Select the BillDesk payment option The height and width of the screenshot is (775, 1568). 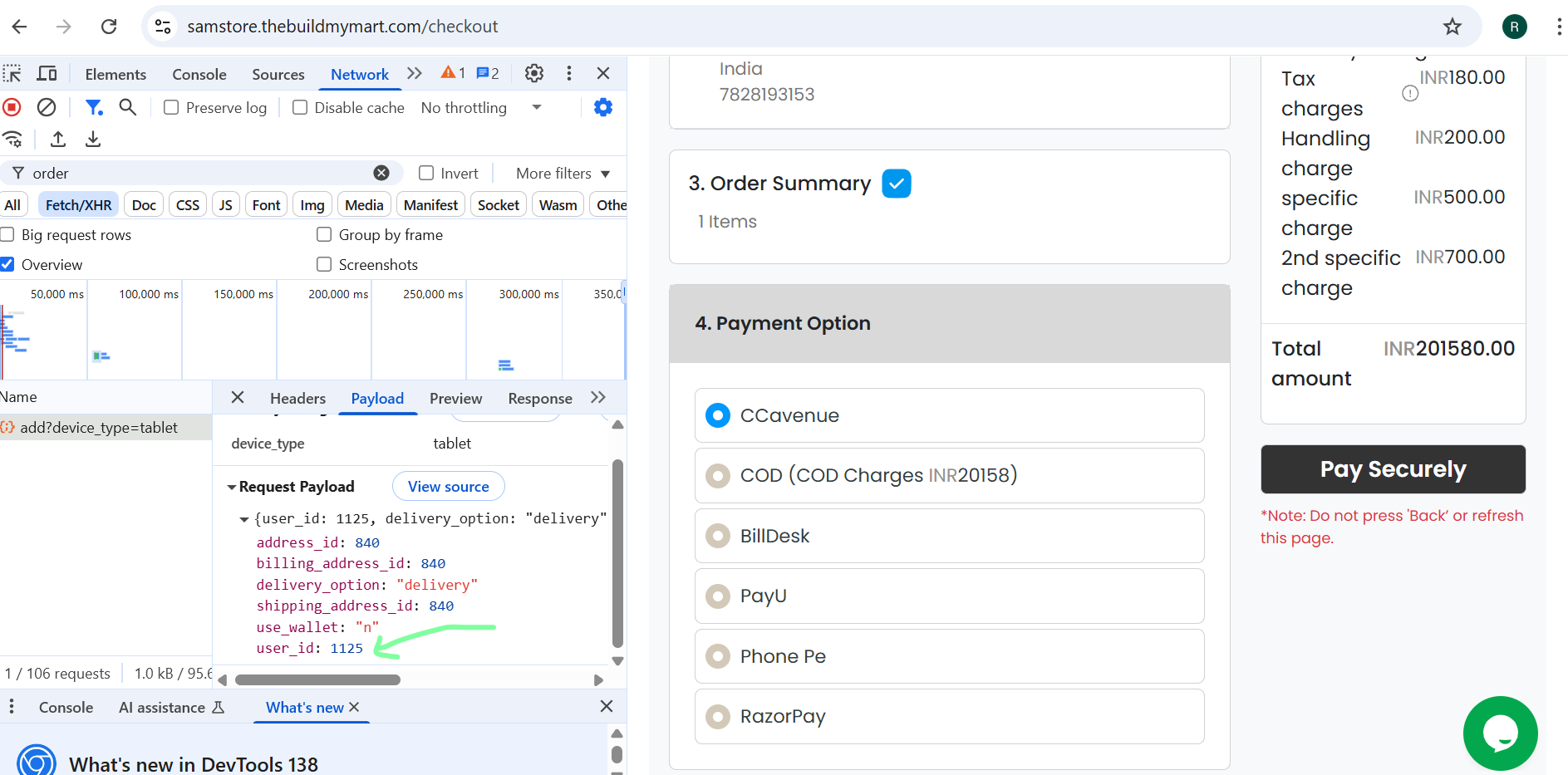tap(950, 536)
